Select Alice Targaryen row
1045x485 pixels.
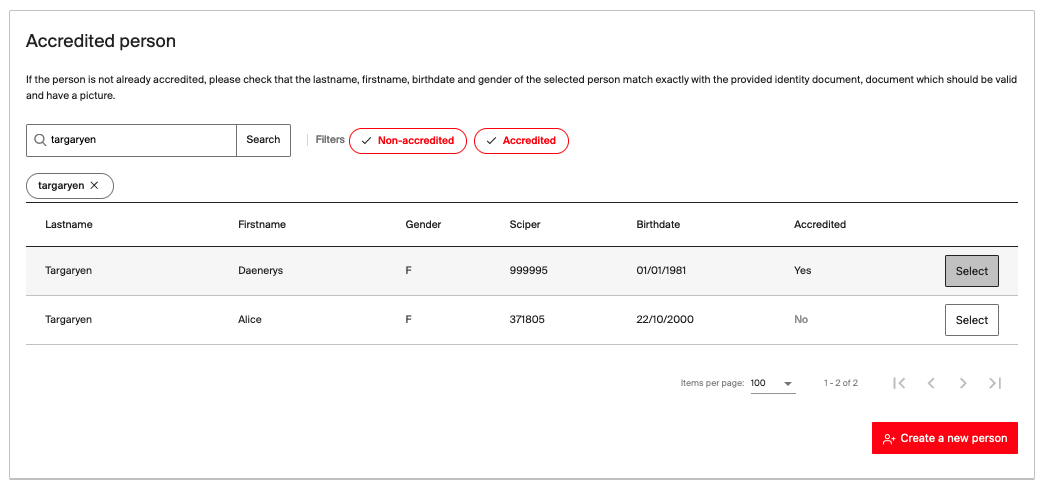click(x=971, y=320)
